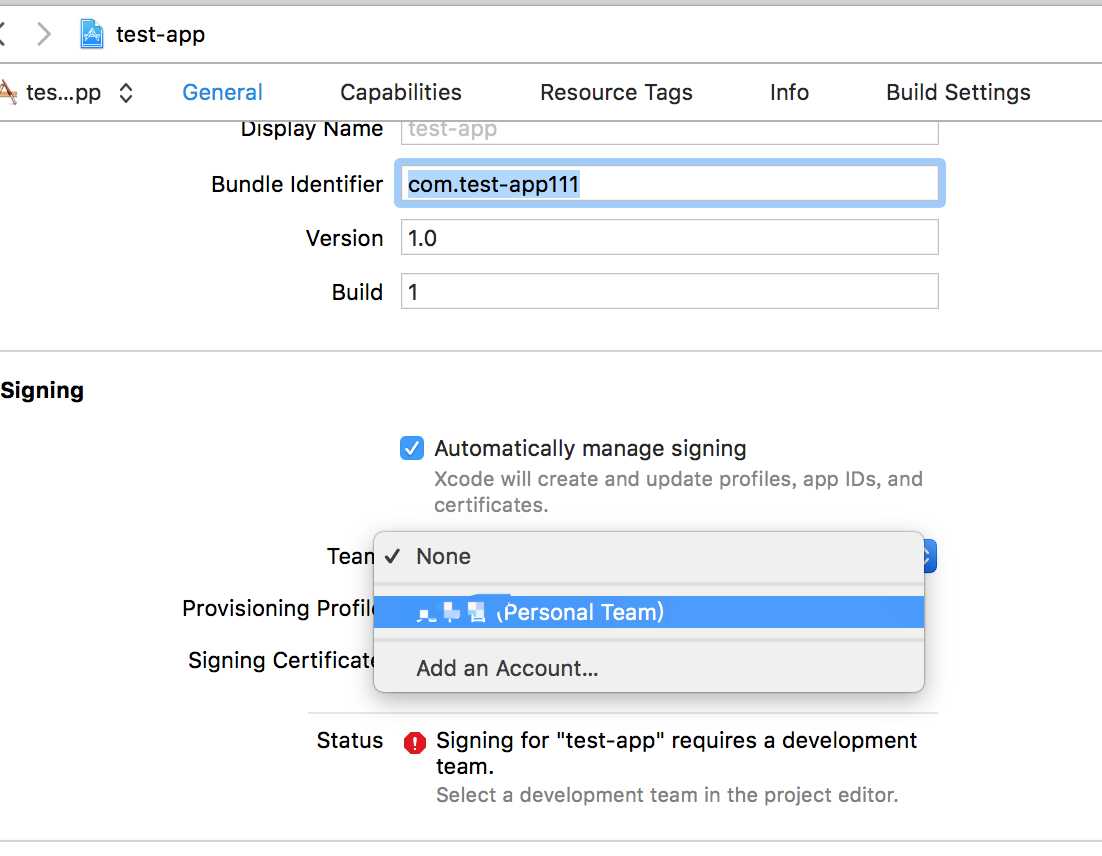
Task: Toggle Automatically manage signing checkbox
Action: point(412,448)
